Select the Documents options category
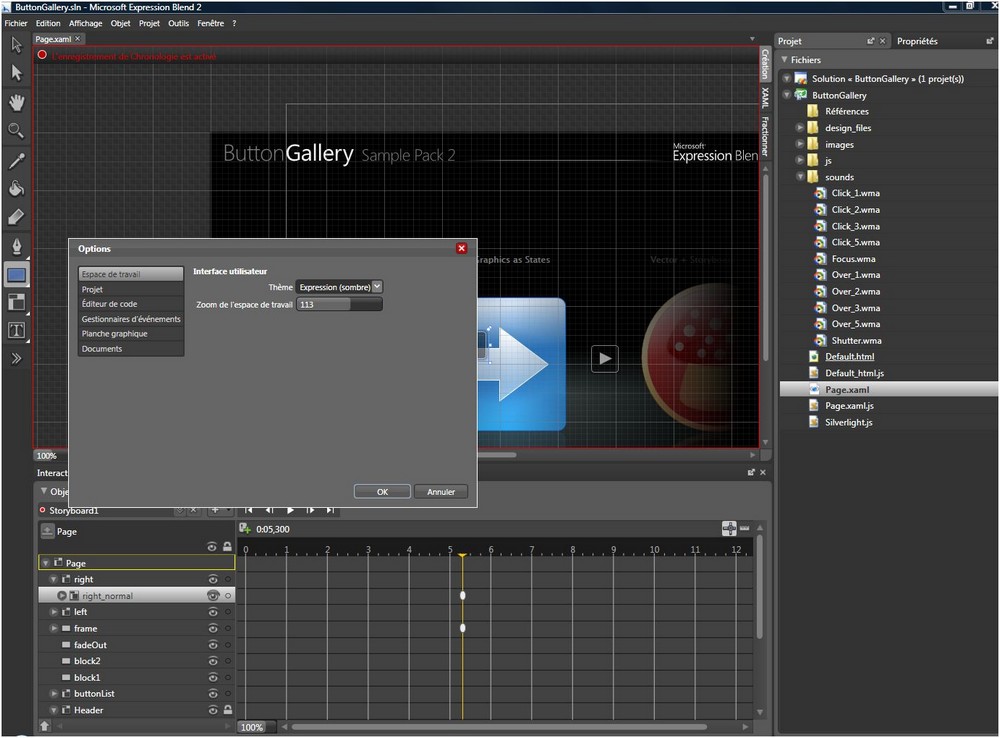 coord(131,348)
